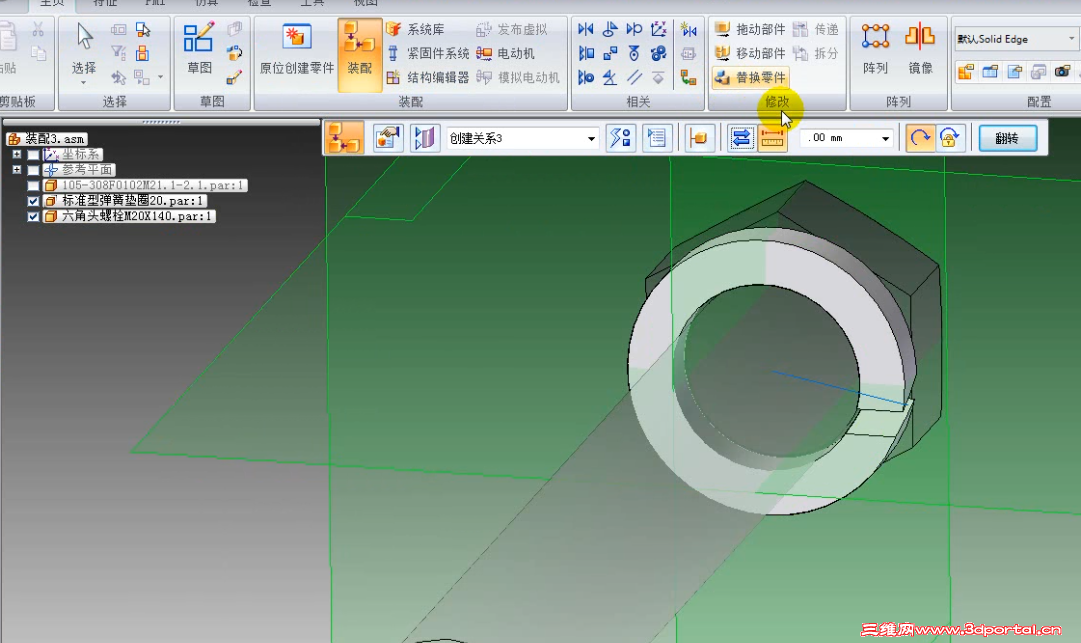Expand the 坐标系 coordinate systems node
Image resolution: width=1081 pixels, height=643 pixels.
[x=17, y=154]
